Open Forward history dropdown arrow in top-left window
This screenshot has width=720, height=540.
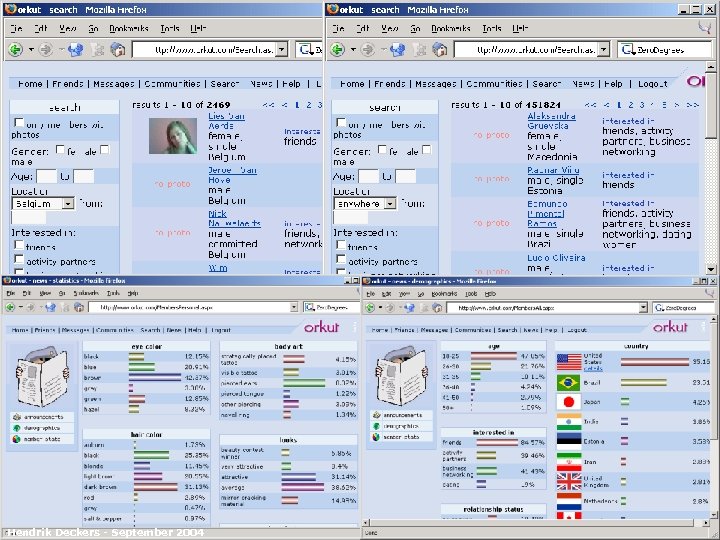point(61,50)
